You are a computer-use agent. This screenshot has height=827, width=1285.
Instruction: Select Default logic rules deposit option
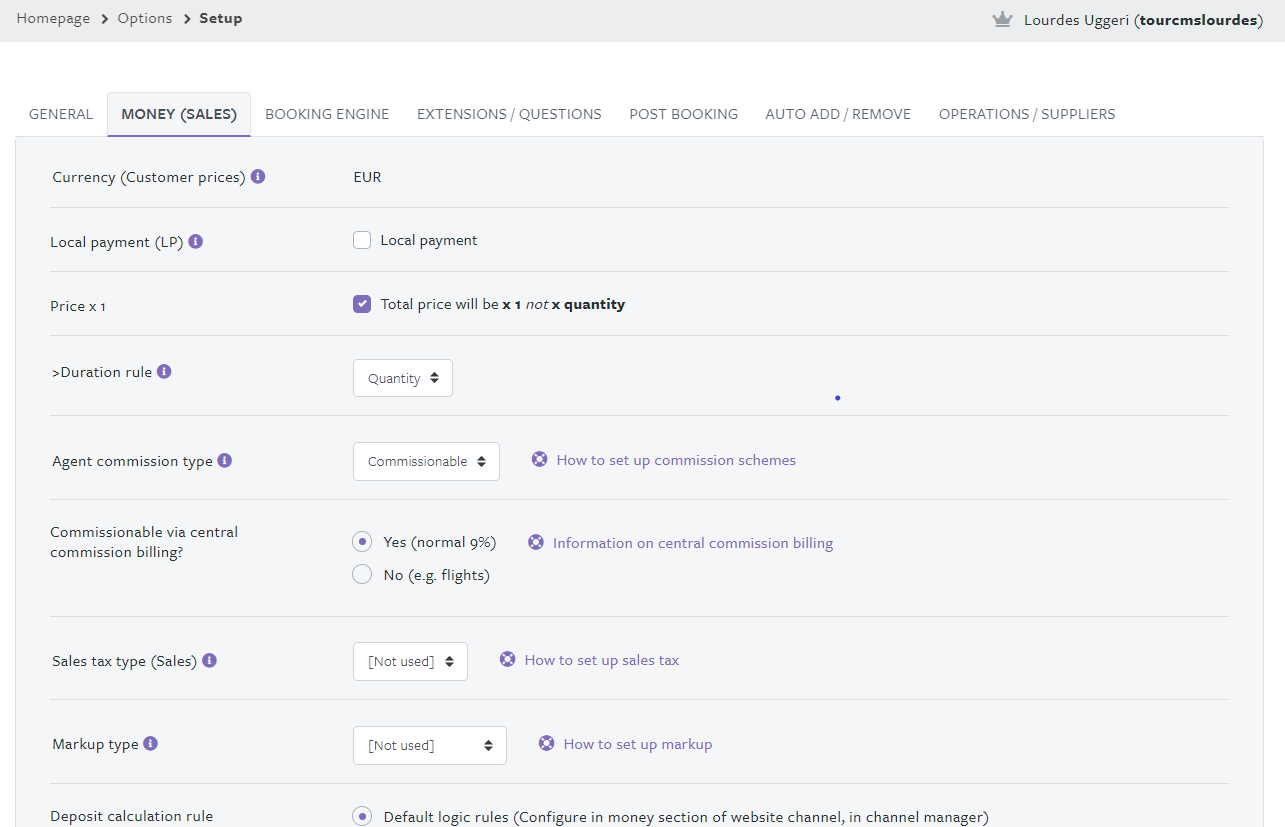[362, 817]
